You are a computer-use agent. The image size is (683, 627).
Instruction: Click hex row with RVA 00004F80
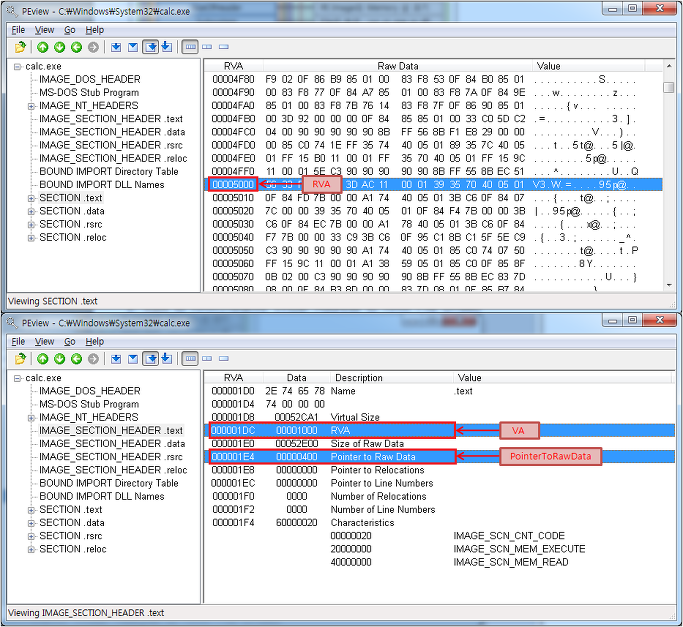coord(433,79)
